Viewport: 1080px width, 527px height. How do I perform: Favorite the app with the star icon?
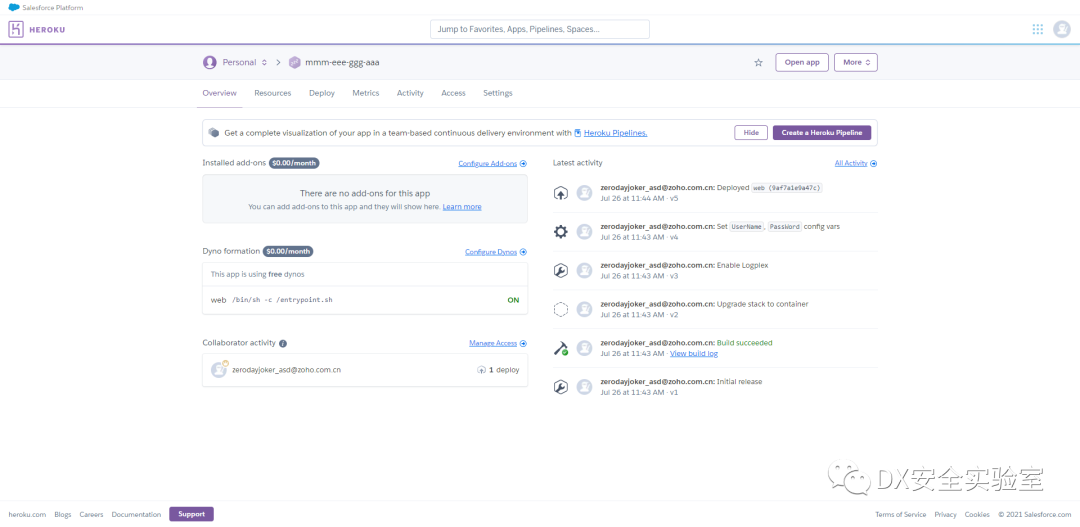click(x=758, y=63)
